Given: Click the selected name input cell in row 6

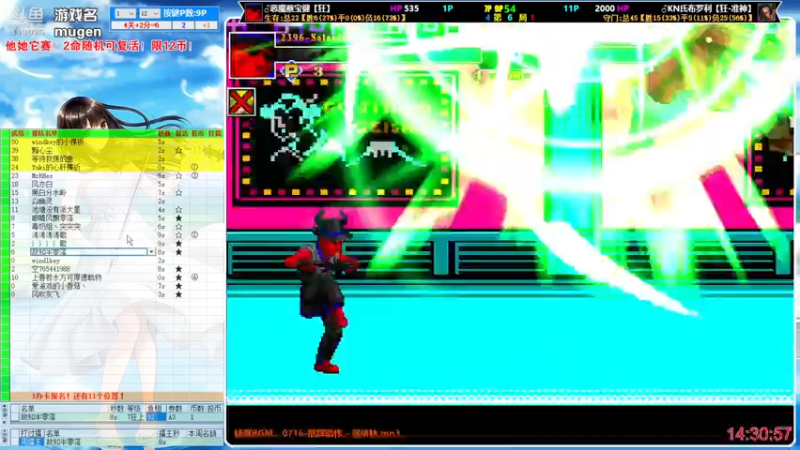Looking at the screenshot, I should click(89, 252).
